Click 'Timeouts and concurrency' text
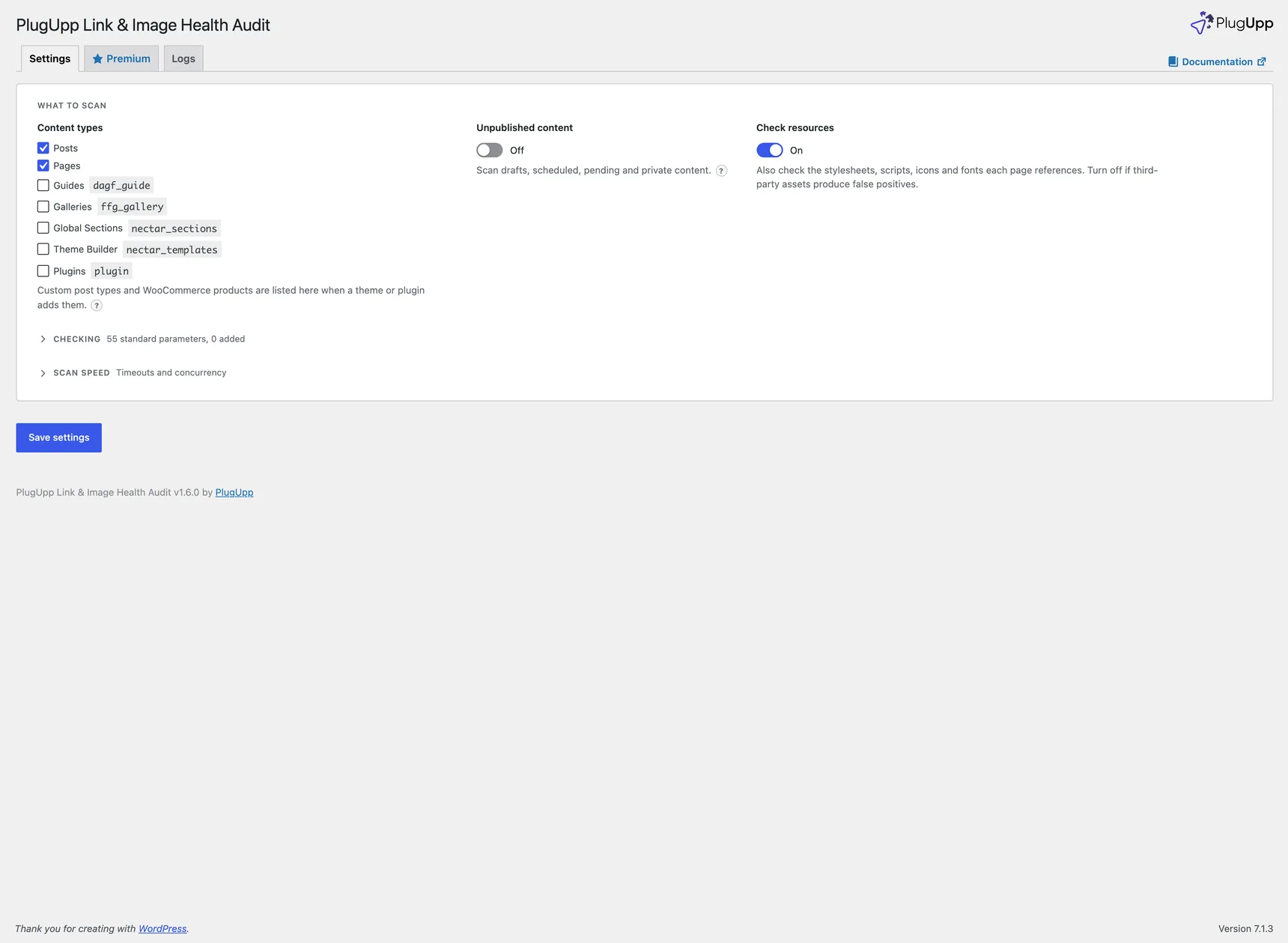Screen dimensions: 1288x943 point(171,373)
